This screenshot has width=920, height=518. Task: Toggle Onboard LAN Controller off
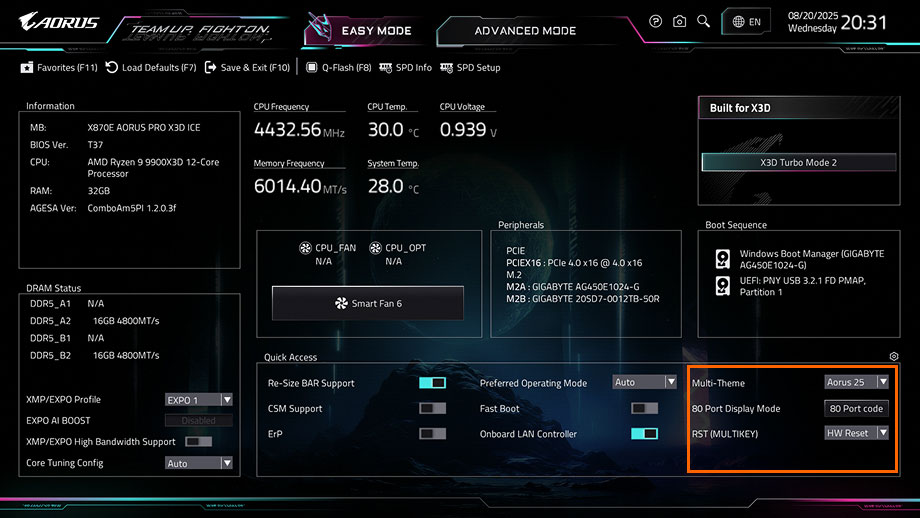(644, 434)
